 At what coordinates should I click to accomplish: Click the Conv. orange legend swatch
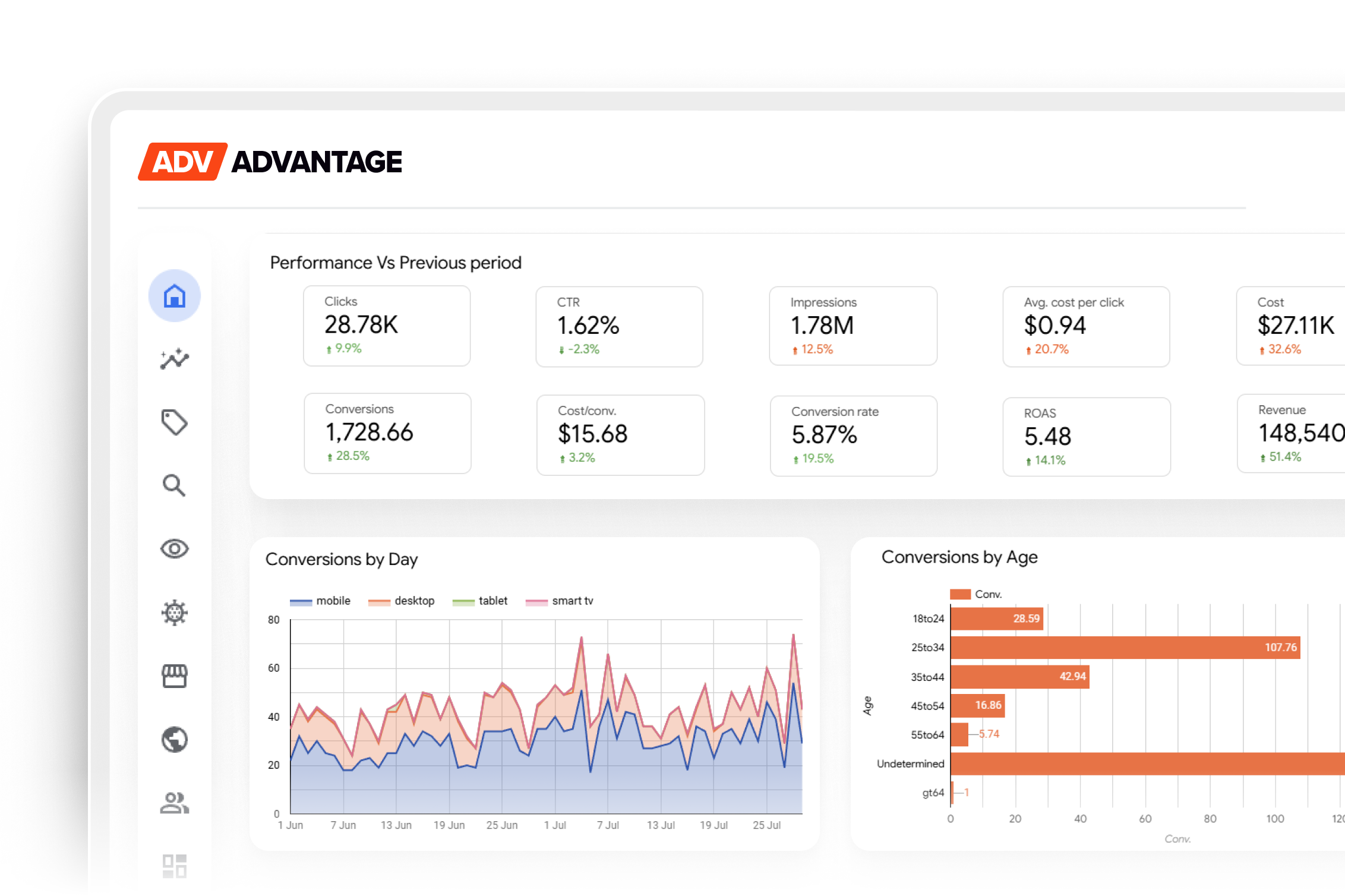[960, 594]
